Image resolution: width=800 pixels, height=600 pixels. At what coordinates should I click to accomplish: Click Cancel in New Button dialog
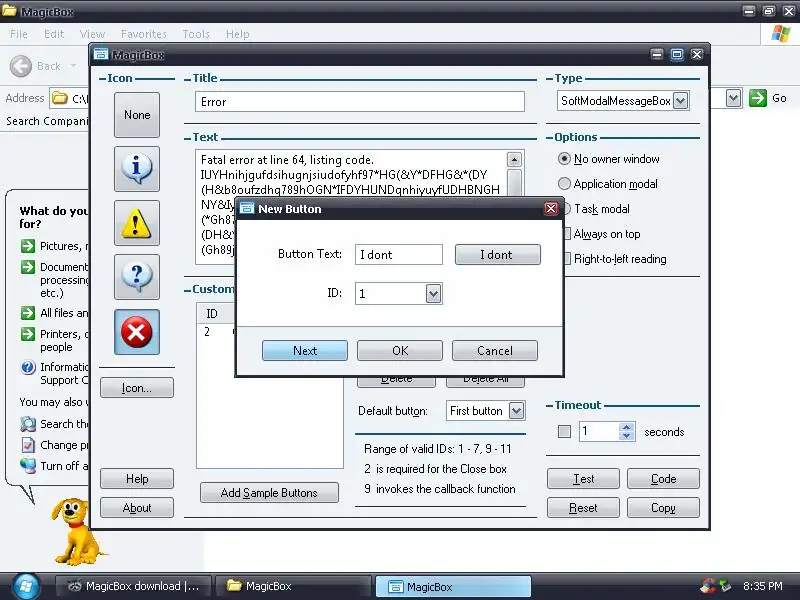pyautogui.click(x=495, y=351)
